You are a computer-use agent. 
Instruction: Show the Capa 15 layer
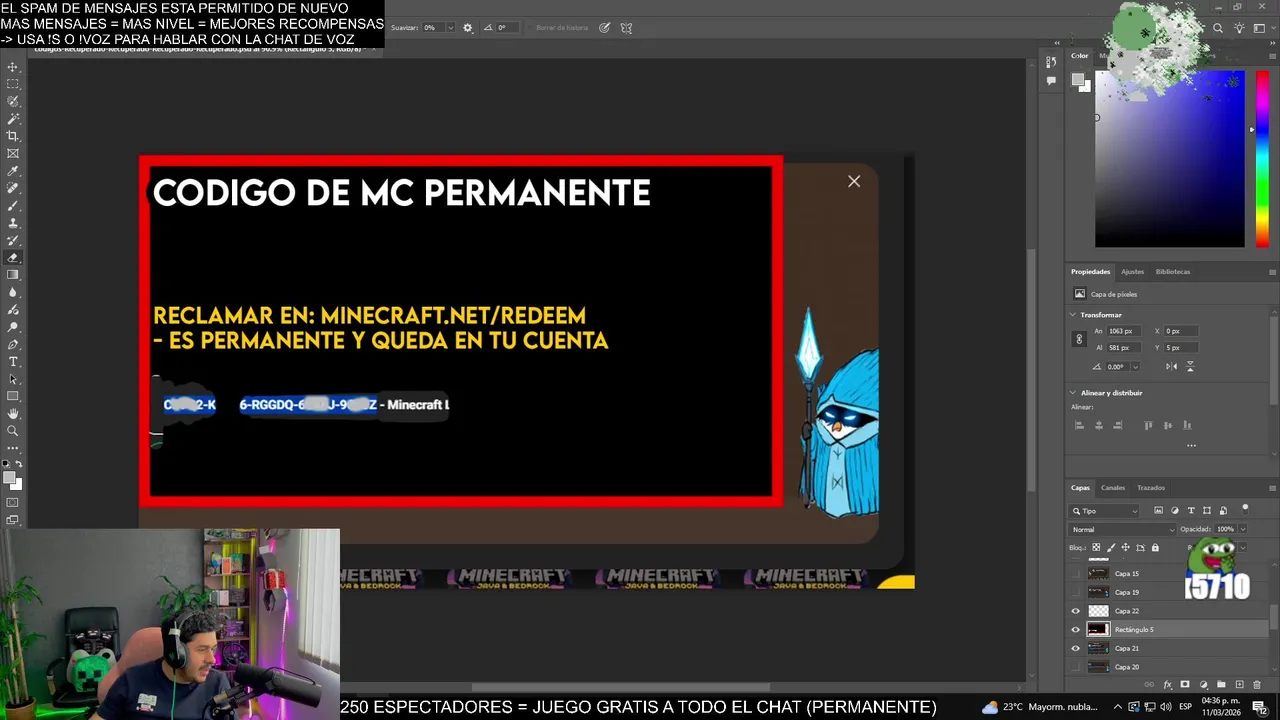tap(1075, 574)
